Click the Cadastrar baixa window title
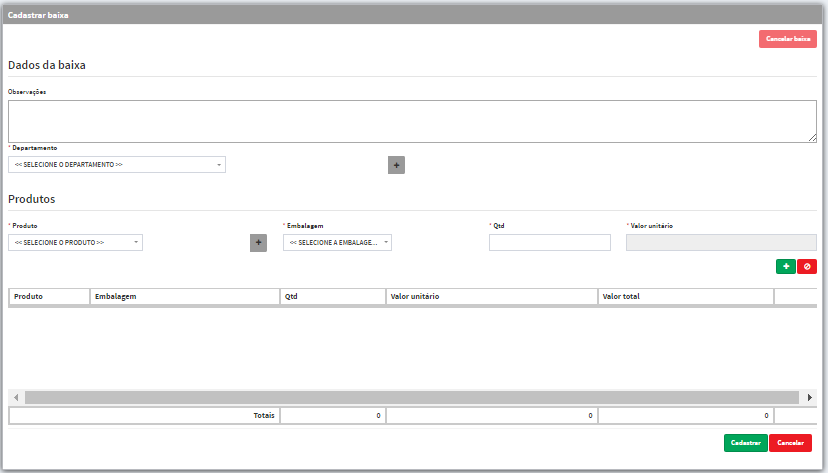Image resolution: width=828 pixels, height=473 pixels. click(38, 15)
